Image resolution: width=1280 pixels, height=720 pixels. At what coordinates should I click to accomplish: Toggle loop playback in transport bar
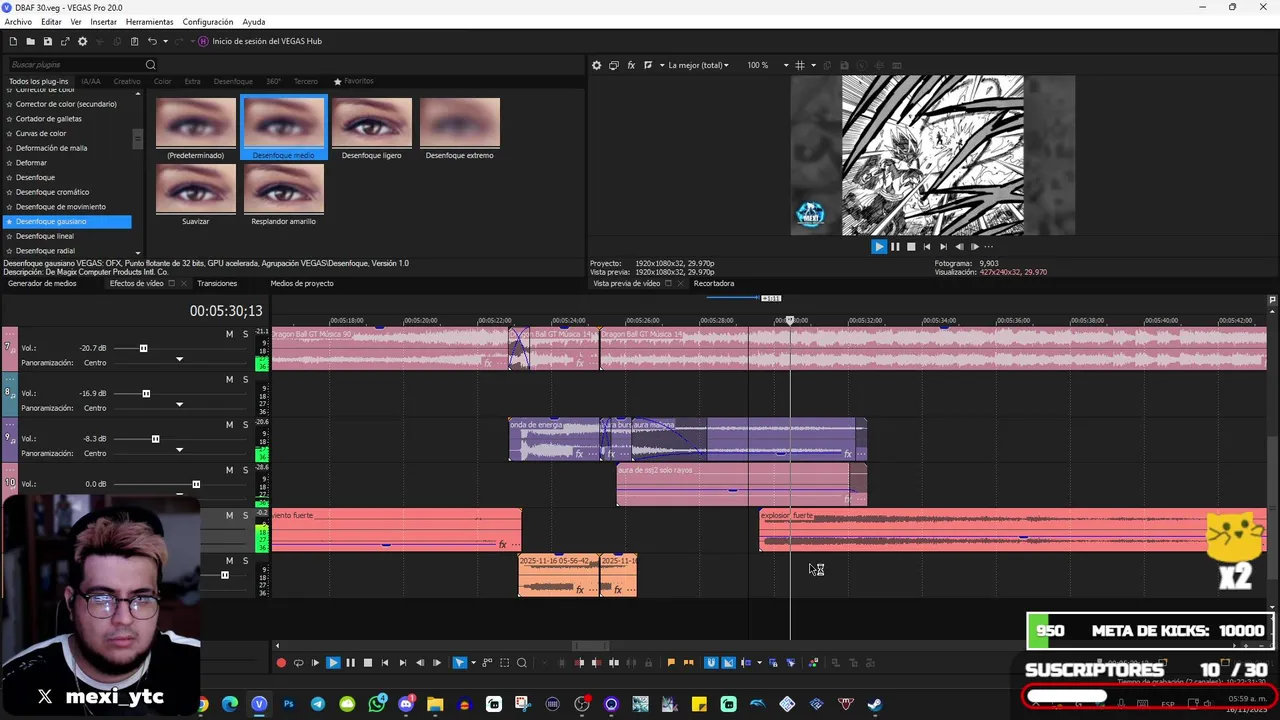[x=298, y=662]
